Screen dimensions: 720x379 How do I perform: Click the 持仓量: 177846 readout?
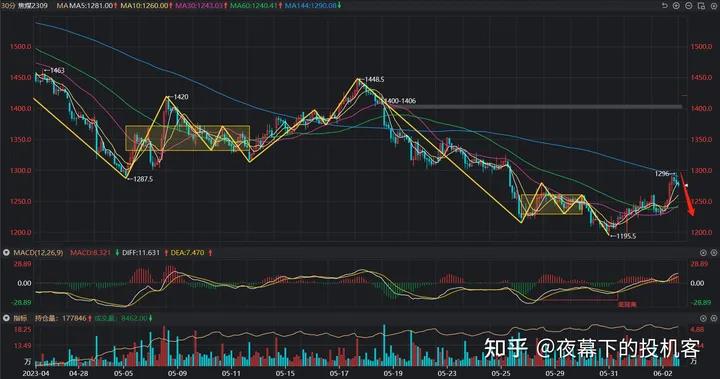(x=61, y=318)
